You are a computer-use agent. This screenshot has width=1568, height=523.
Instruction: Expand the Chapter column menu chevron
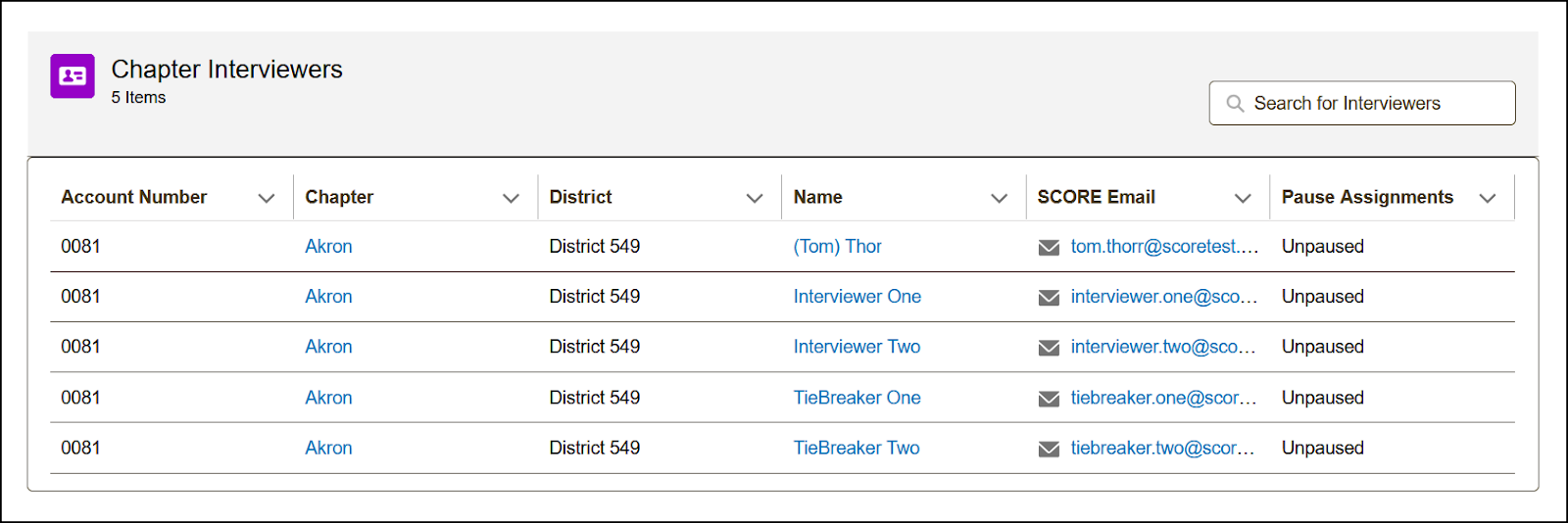pyautogui.click(x=511, y=198)
